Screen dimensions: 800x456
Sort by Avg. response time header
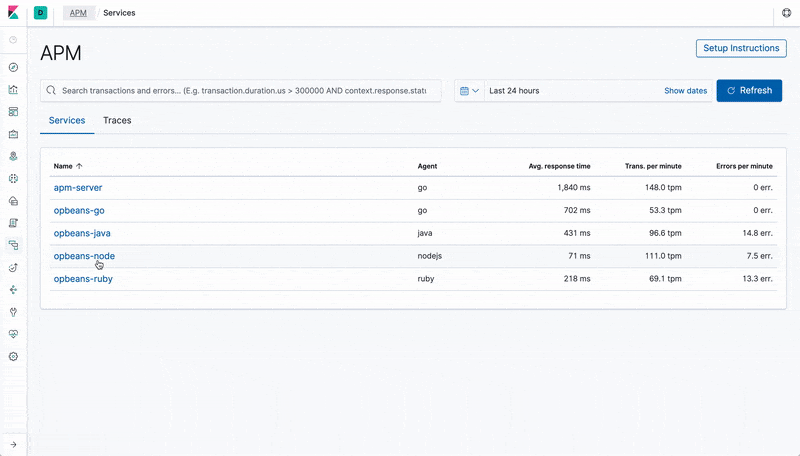tap(559, 166)
